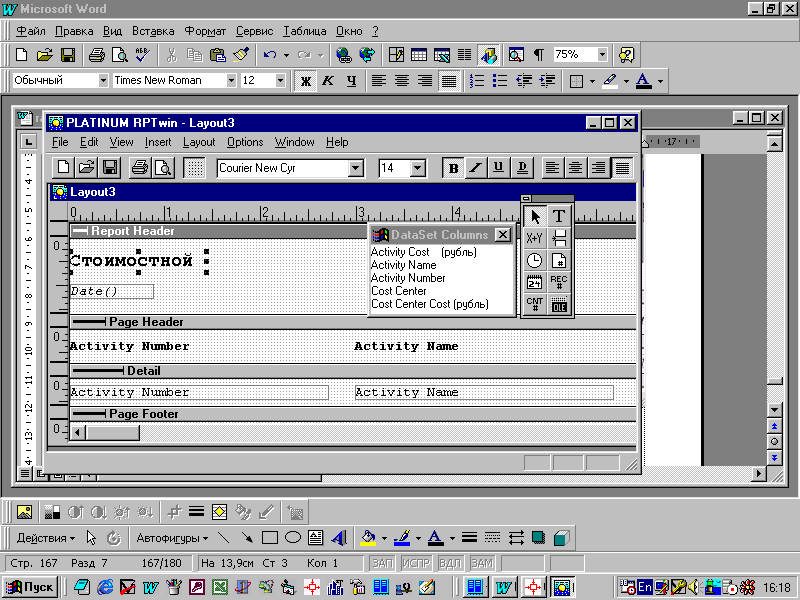The height and width of the screenshot is (600, 800).
Task: Open the Word font size 12 dropdown
Action: pyautogui.click(x=280, y=80)
